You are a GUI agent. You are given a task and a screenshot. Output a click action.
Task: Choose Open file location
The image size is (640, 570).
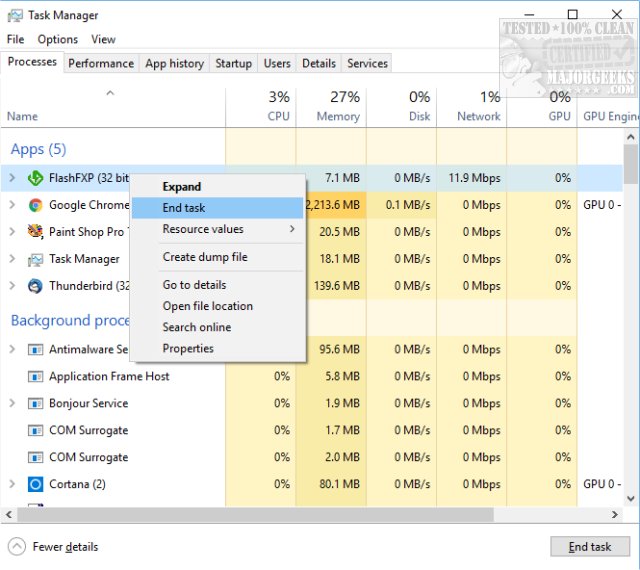218,306
